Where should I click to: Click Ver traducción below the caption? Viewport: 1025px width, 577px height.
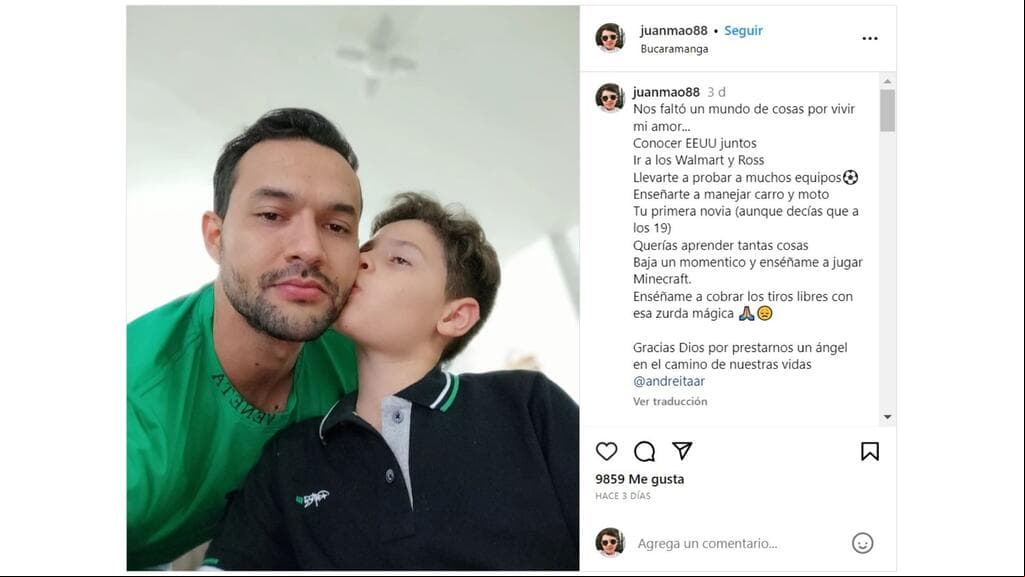(x=670, y=401)
